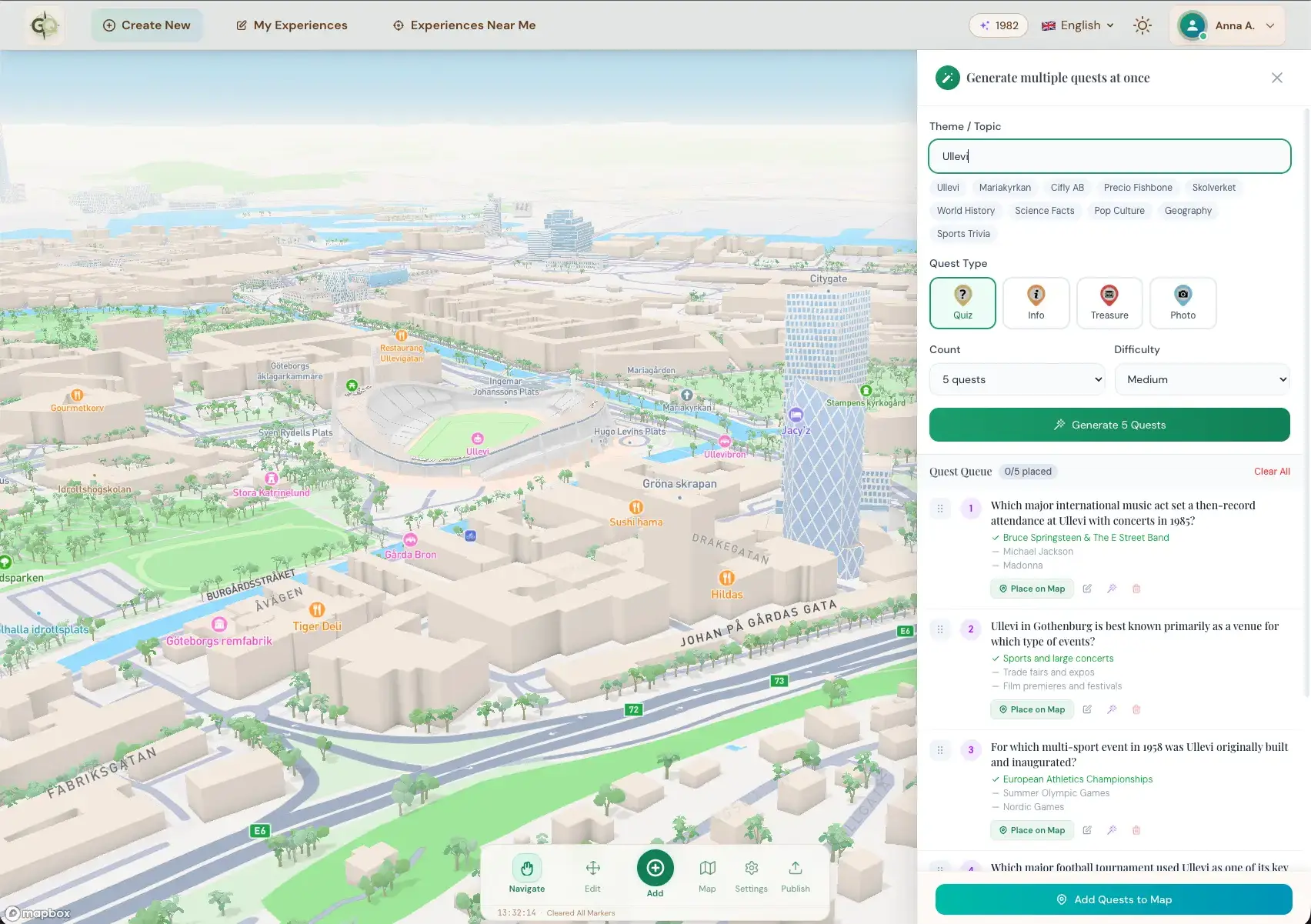The image size is (1311, 924).
Task: Delete the first quest with trash icon
Action: tap(1136, 589)
